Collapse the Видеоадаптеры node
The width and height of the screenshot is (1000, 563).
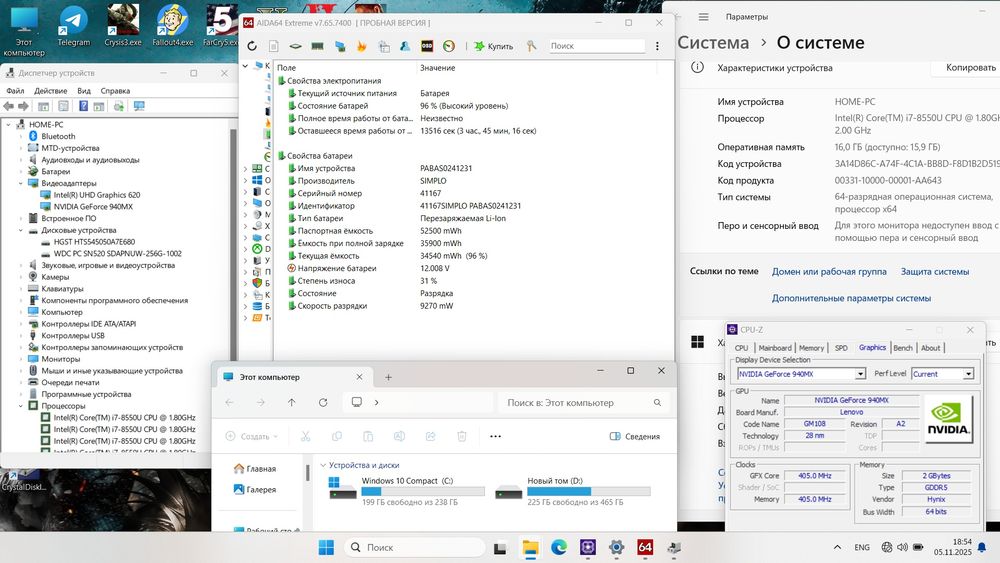tap(20, 183)
